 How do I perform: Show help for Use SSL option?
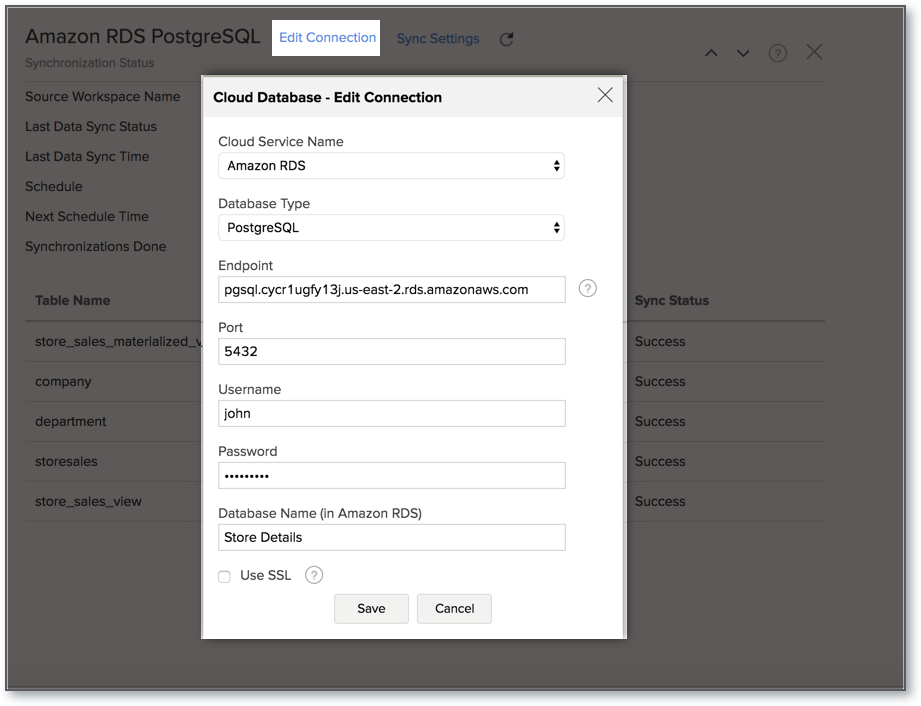[314, 575]
